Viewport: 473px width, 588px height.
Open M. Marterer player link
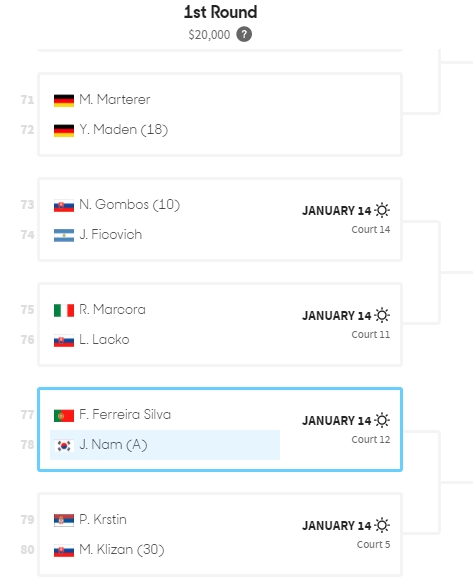point(114,99)
